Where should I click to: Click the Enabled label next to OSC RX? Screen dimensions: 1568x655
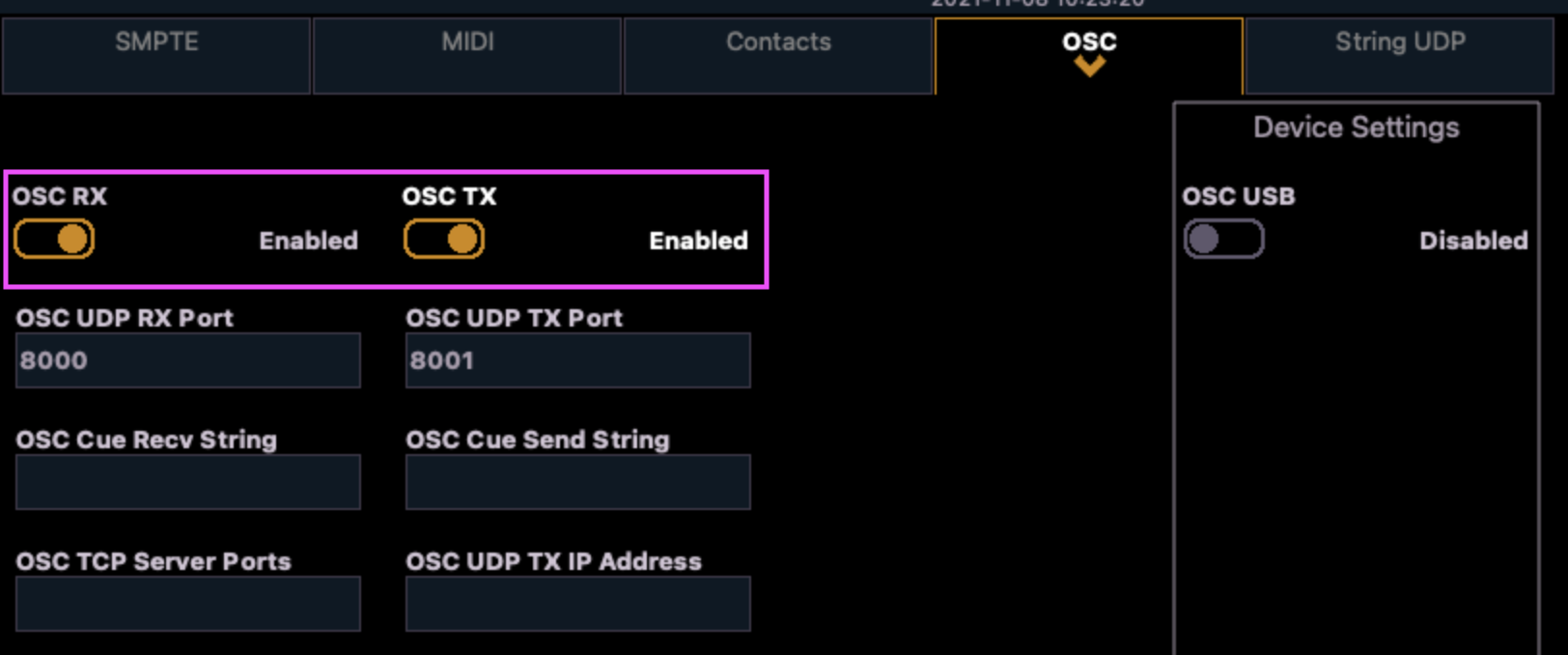tap(308, 241)
